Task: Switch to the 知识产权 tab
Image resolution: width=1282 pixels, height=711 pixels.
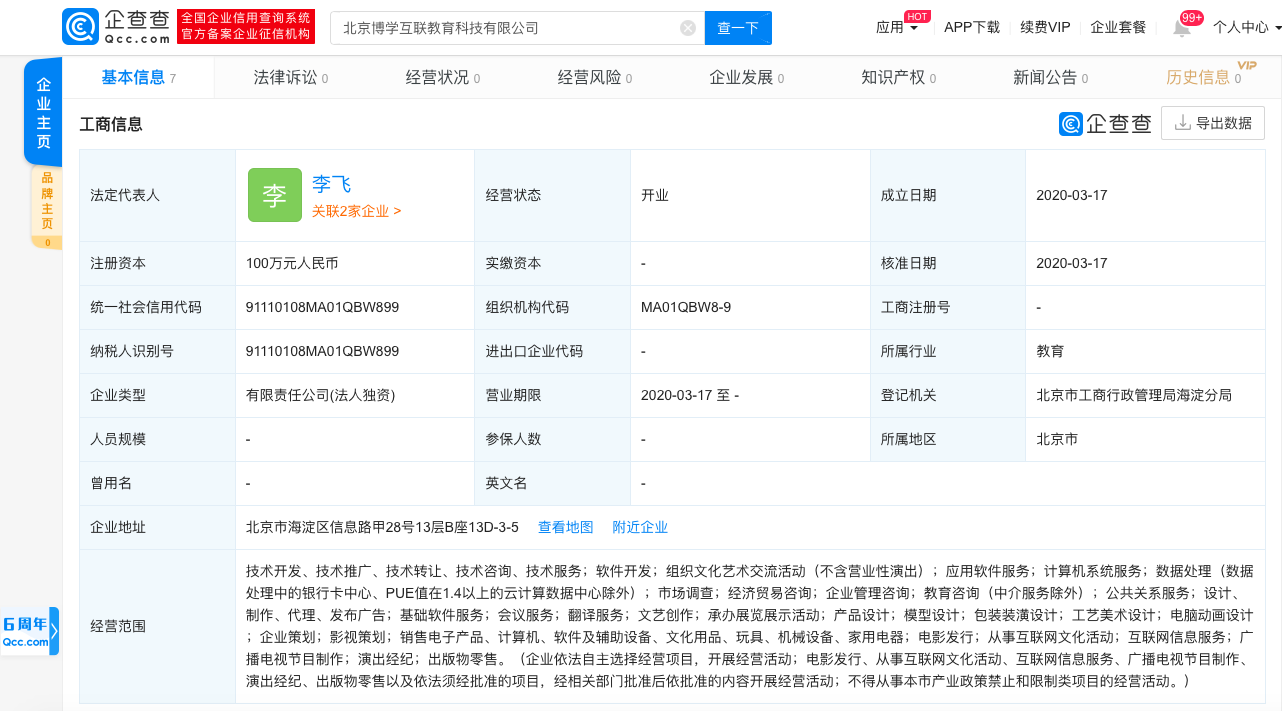Action: coord(897,78)
